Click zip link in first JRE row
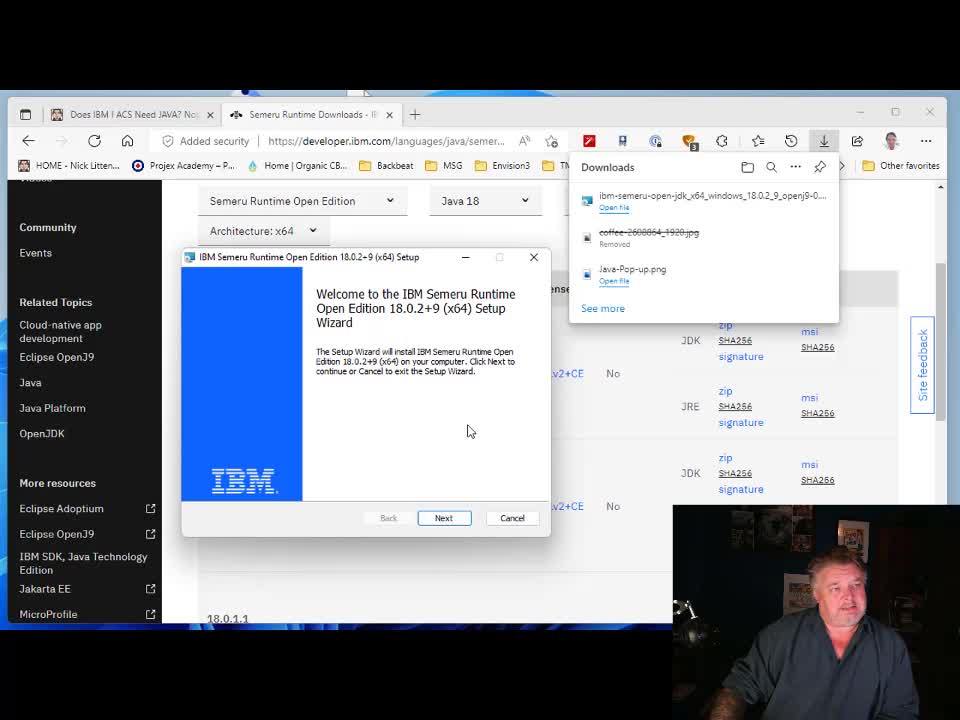960x720 pixels. click(x=726, y=391)
